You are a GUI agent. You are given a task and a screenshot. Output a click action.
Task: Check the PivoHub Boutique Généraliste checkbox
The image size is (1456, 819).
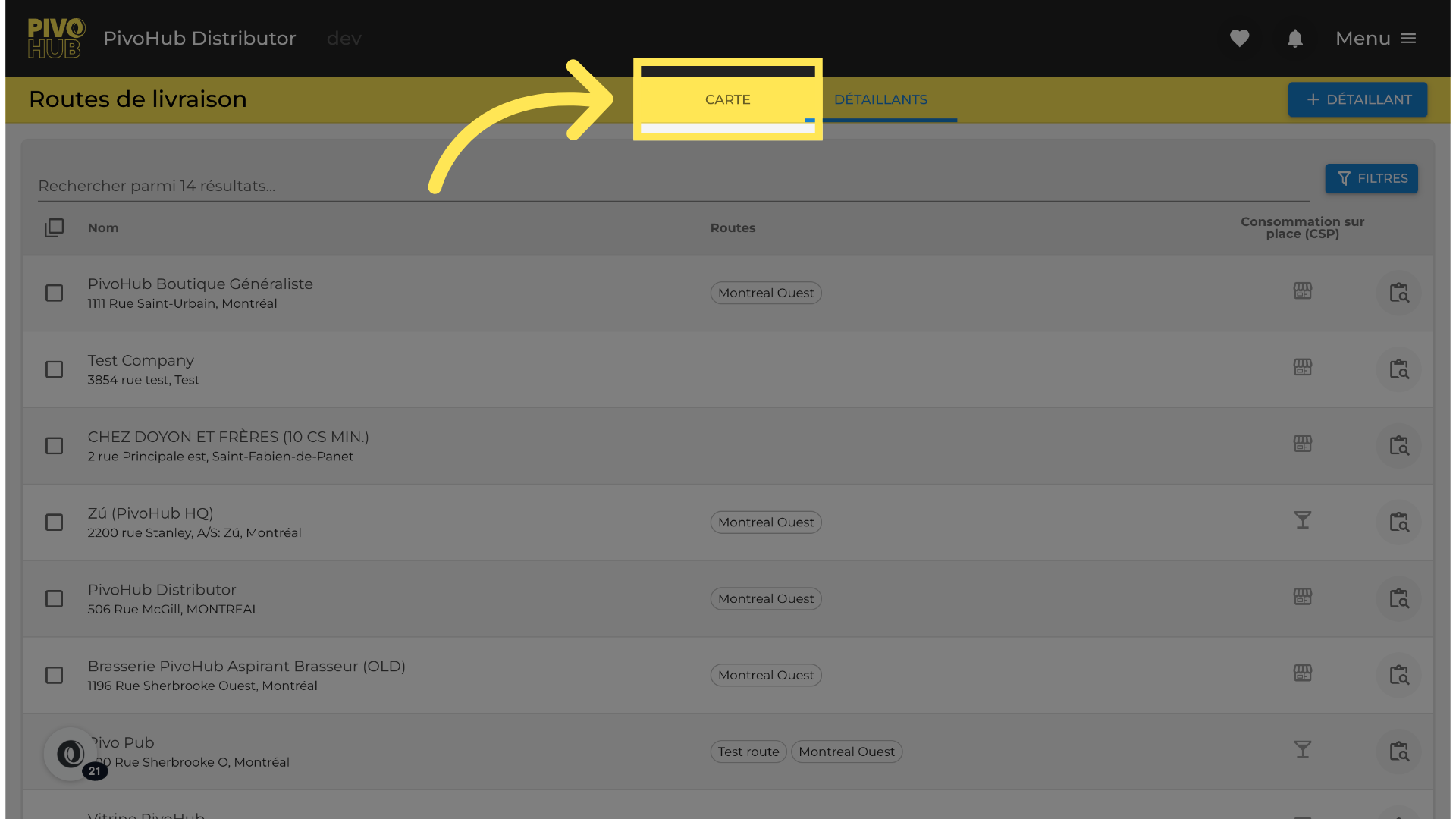[54, 293]
